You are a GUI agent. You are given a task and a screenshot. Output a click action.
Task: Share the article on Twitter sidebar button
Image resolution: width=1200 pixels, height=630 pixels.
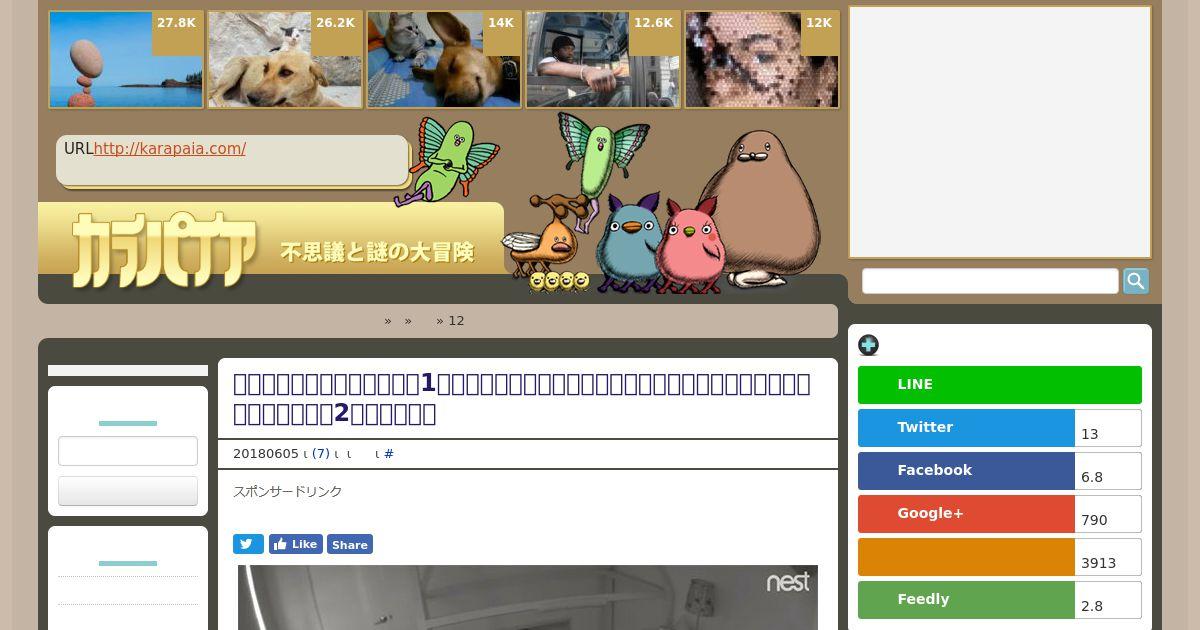pyautogui.click(x=966, y=428)
